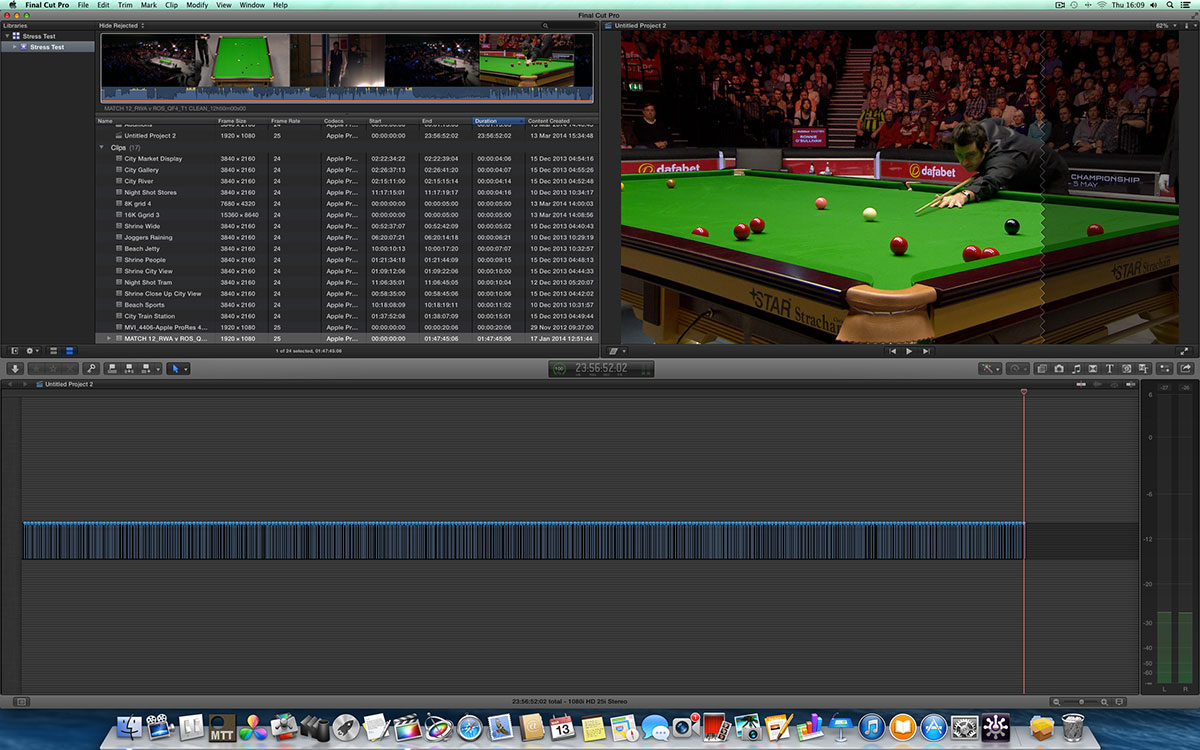
Task: Sort by Duration column header
Action: click(x=499, y=121)
